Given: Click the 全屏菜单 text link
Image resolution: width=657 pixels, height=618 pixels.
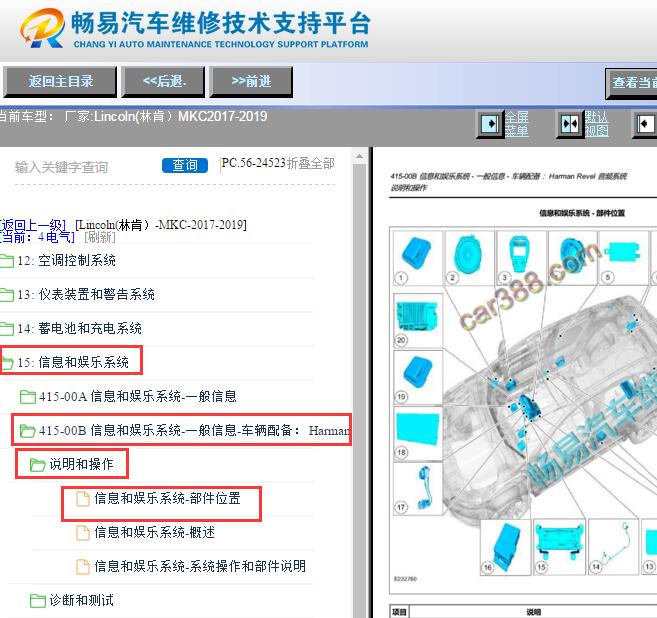Looking at the screenshot, I should click(x=517, y=124).
